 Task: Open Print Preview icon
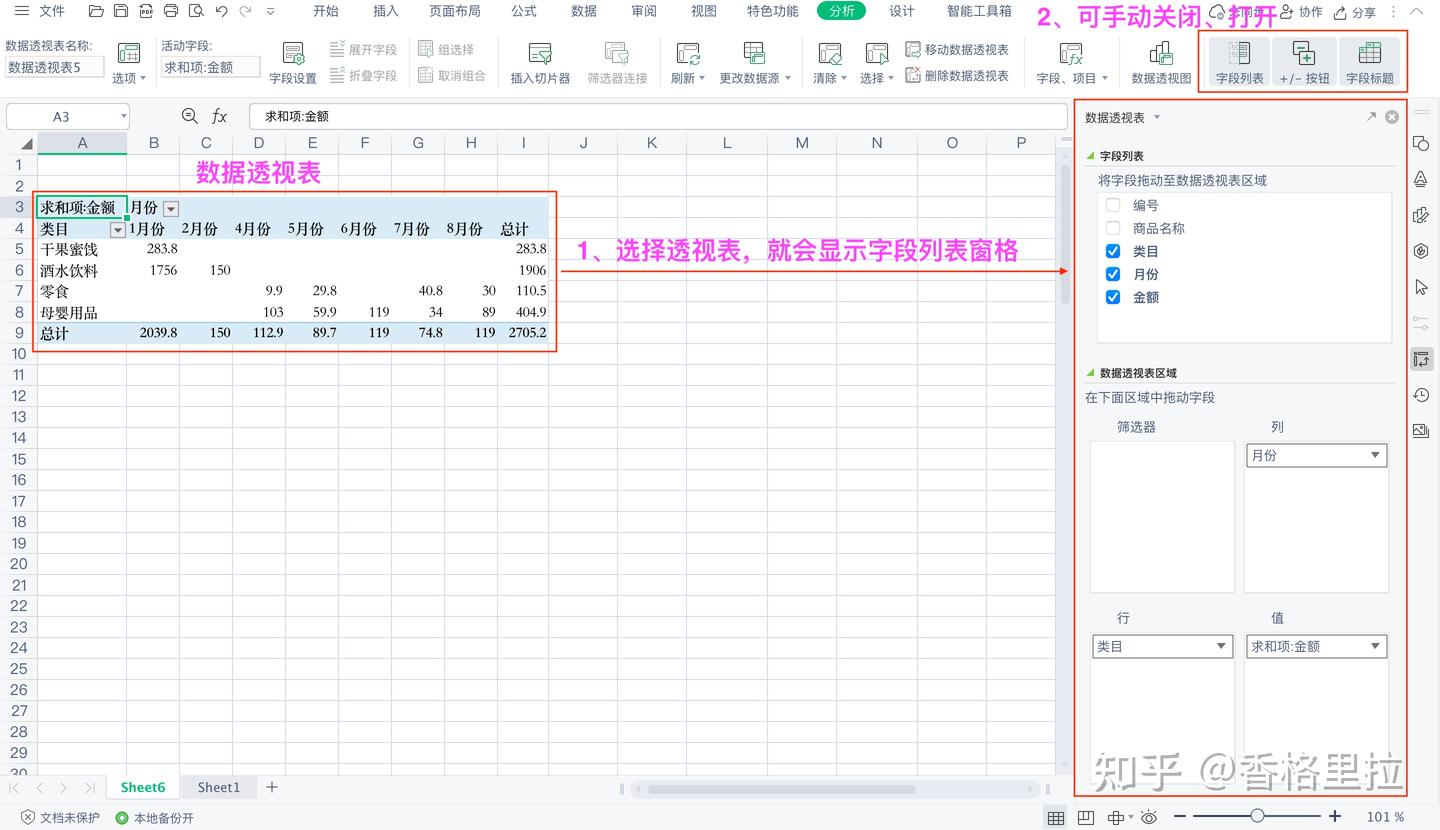(x=196, y=12)
